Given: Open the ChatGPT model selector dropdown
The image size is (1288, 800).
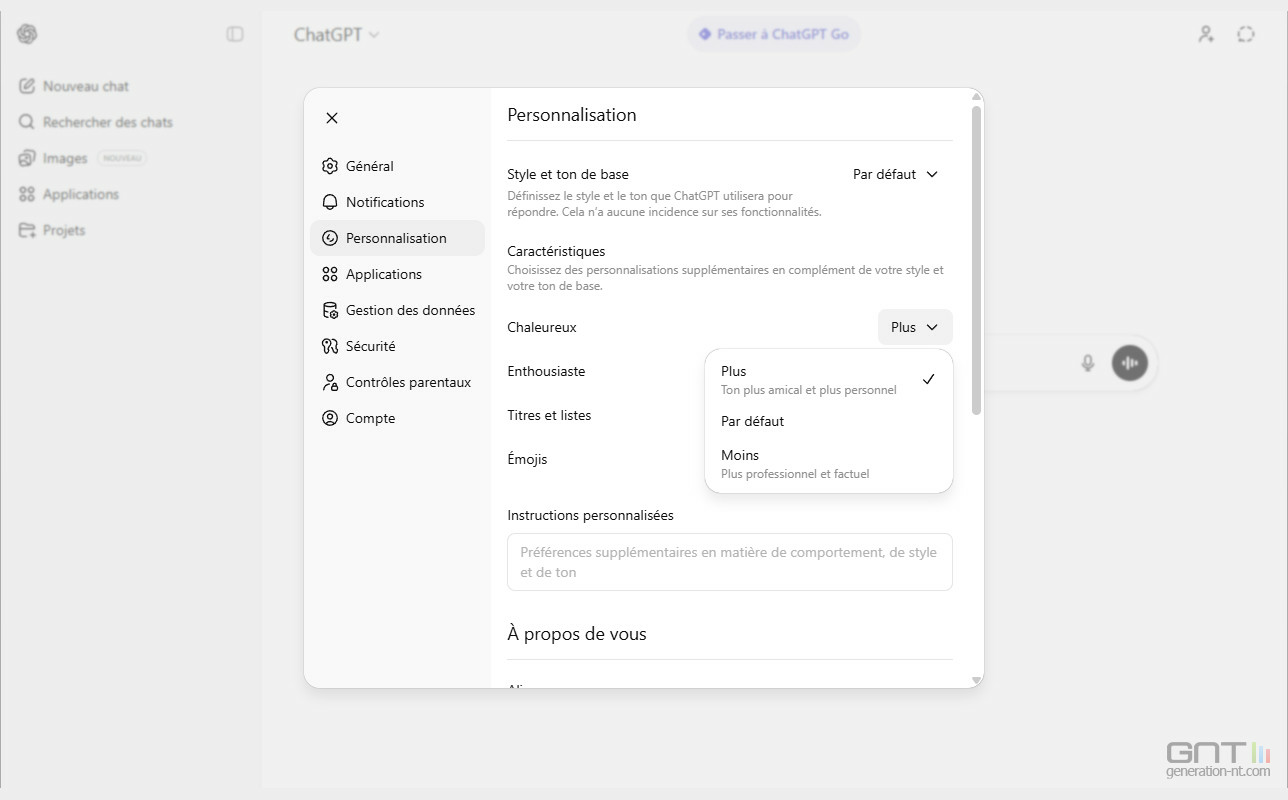Looking at the screenshot, I should click(336, 34).
